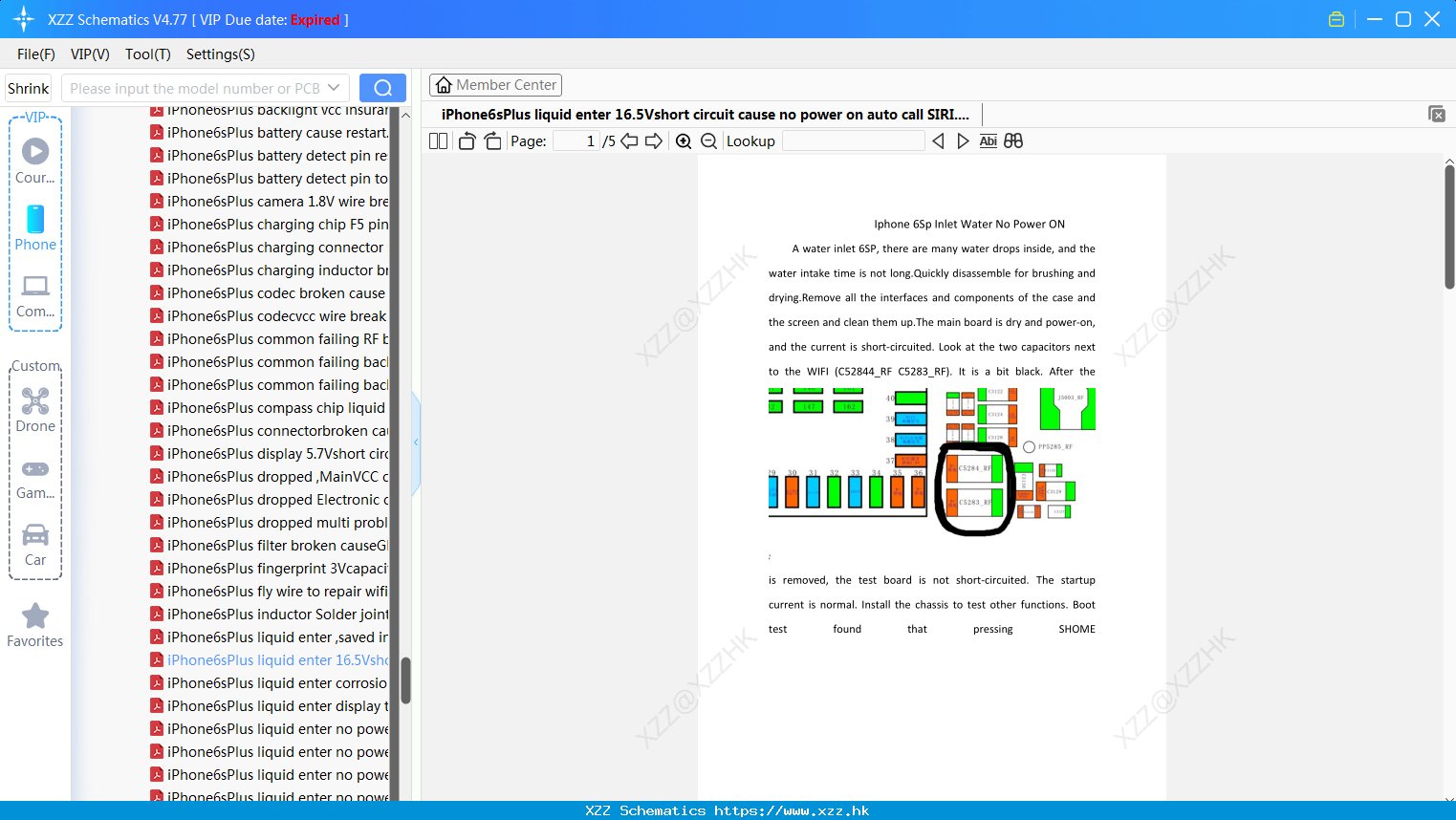Go to previous page arrow
This screenshot has width=1456, height=820.
click(629, 141)
